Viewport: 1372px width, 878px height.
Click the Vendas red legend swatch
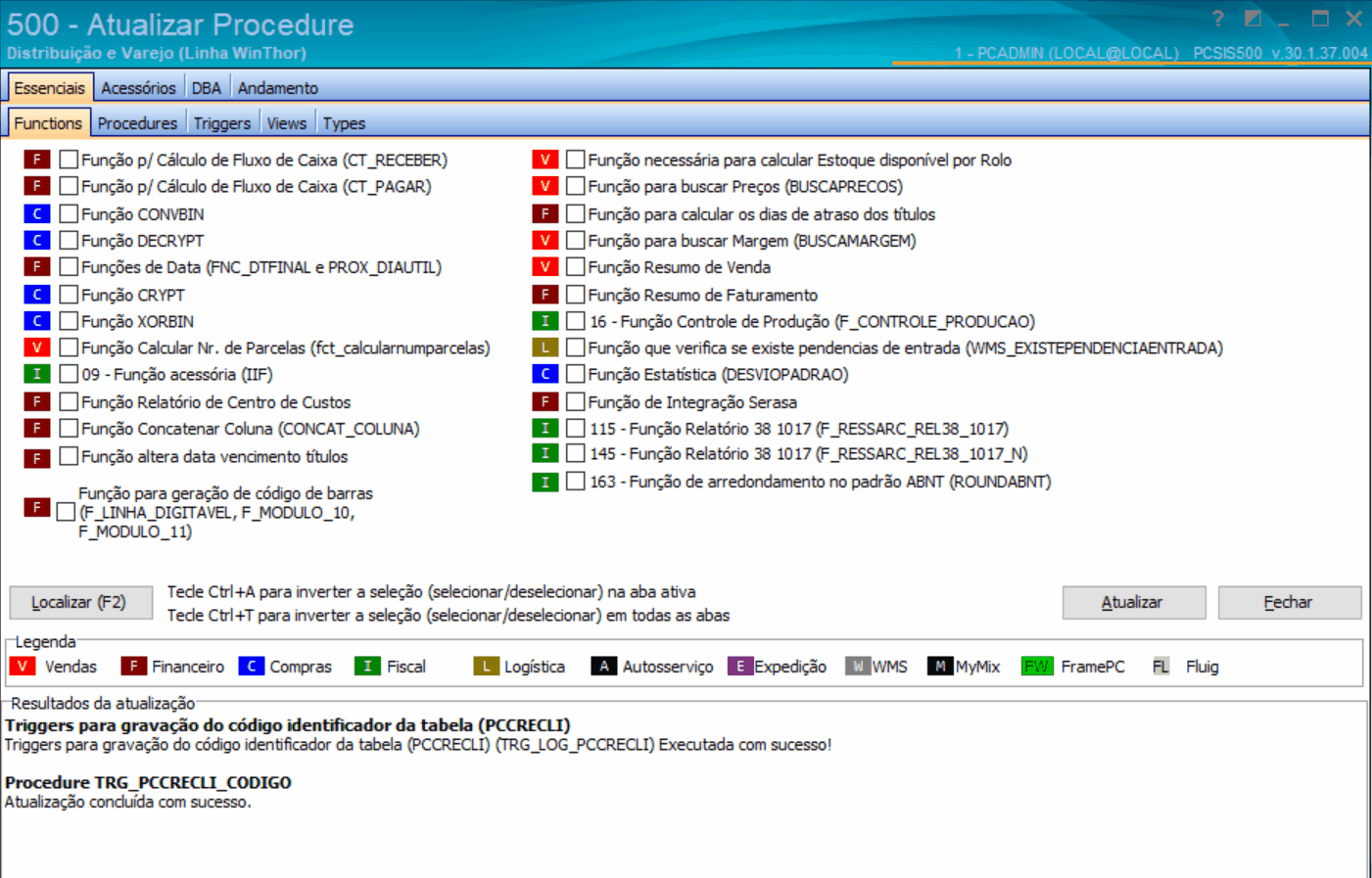23,667
